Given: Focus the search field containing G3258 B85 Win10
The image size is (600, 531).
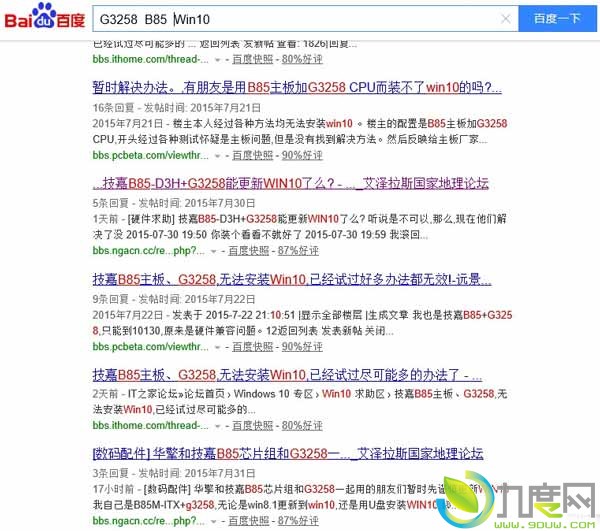Looking at the screenshot, I should tap(305, 19).
